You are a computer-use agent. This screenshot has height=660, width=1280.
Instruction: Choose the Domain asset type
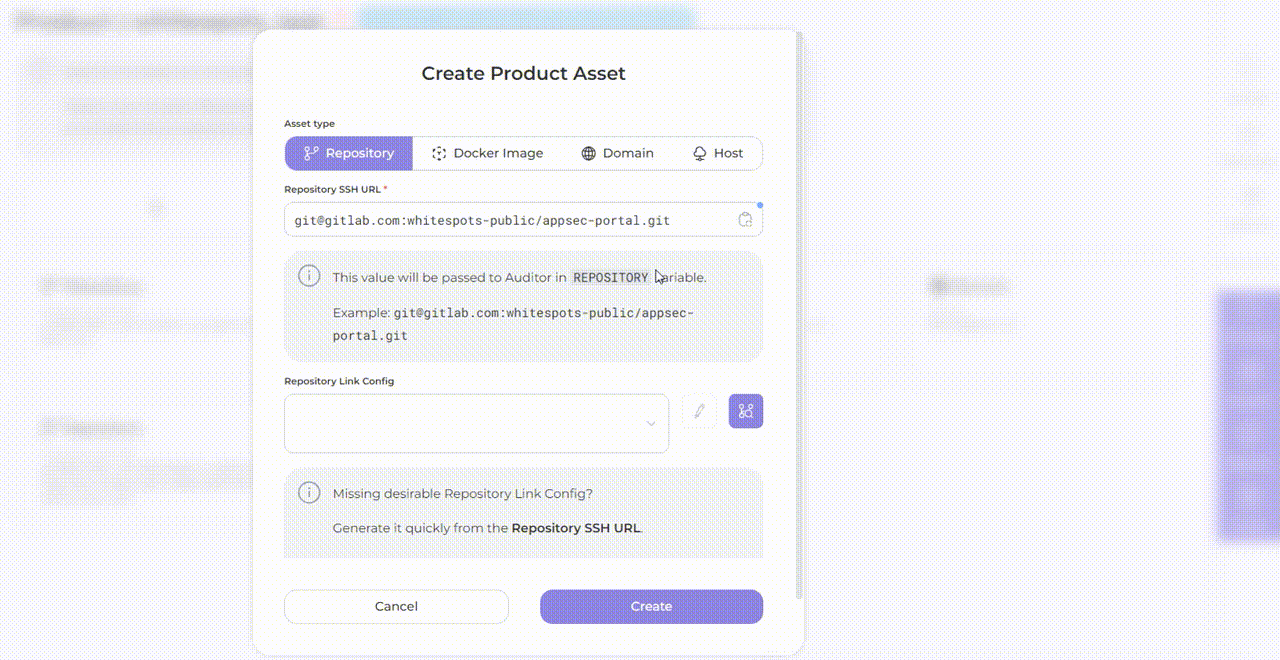pos(617,153)
